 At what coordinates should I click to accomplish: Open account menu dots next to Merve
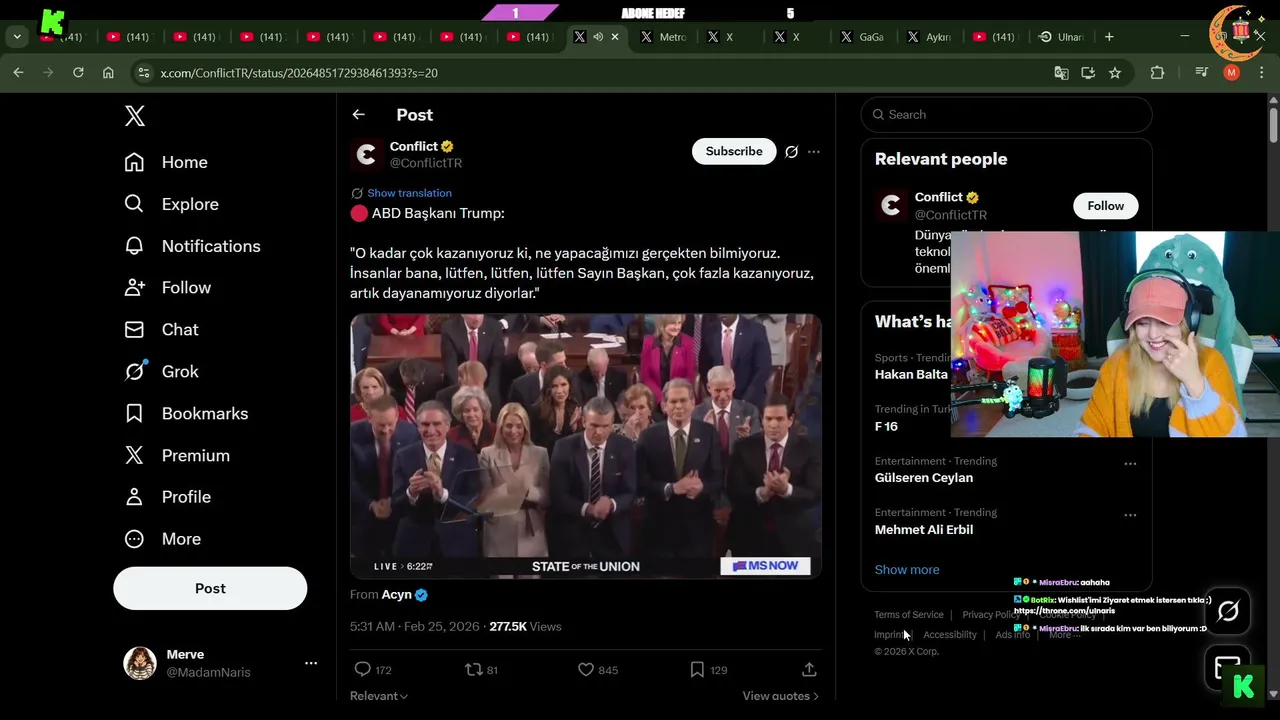[x=311, y=663]
